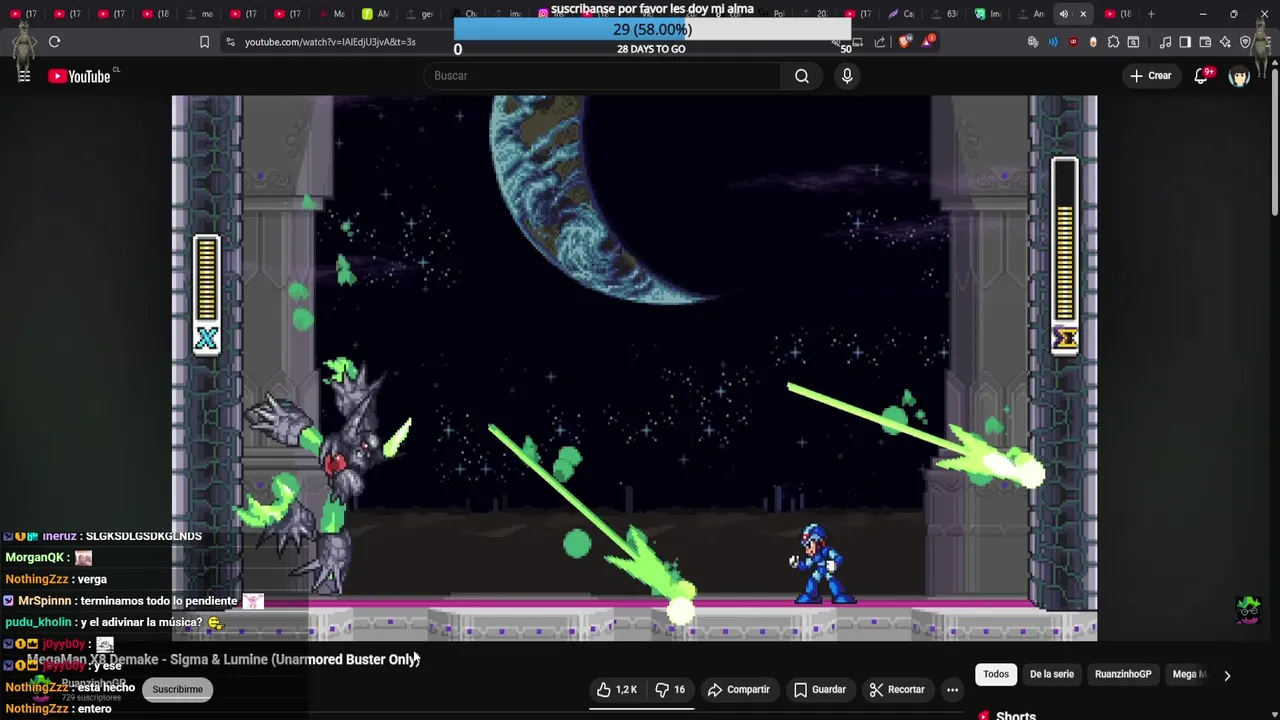Viewport: 1280px width, 720px height.
Task: Mute the active tab via the speaker icon
Action: [1063, 14]
